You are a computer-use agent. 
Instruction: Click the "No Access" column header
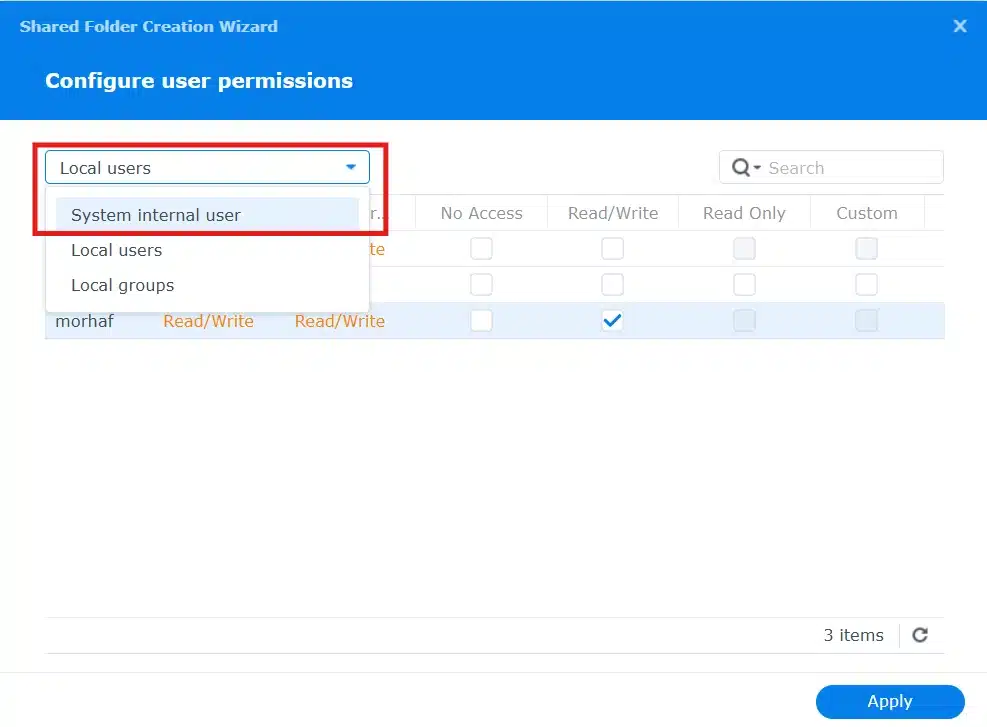click(481, 212)
